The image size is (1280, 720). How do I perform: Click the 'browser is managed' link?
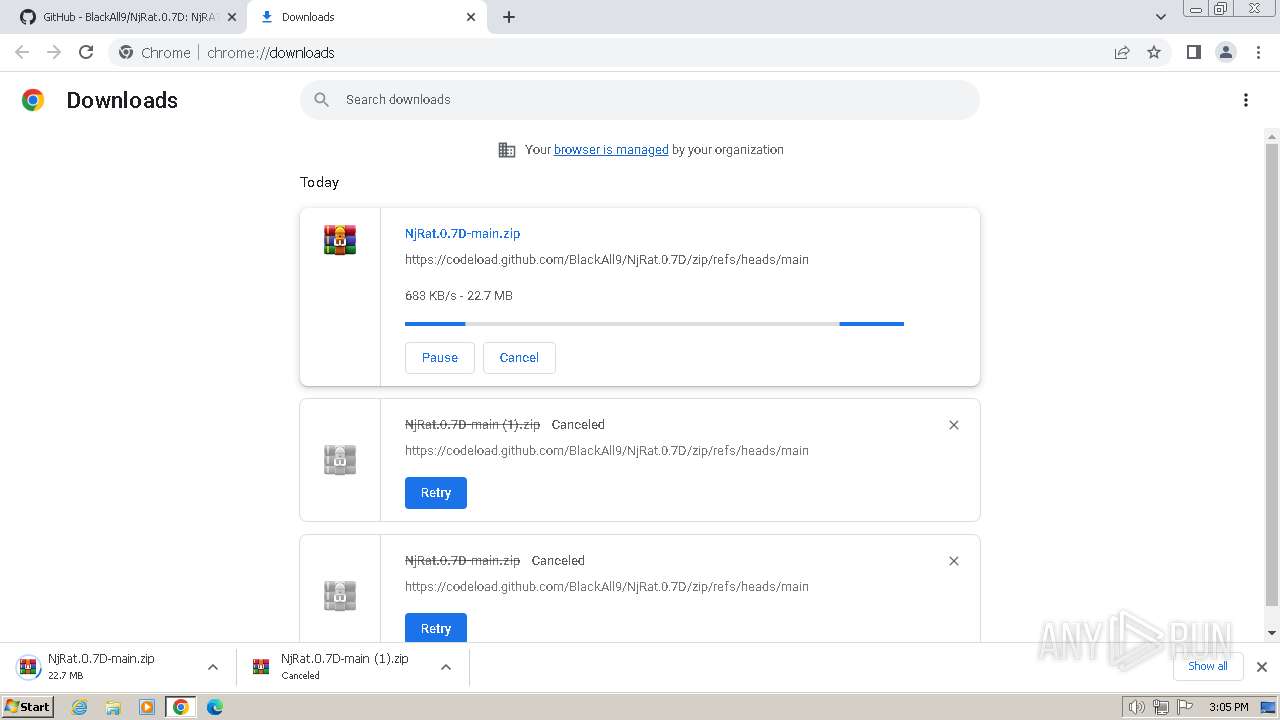[x=611, y=150]
